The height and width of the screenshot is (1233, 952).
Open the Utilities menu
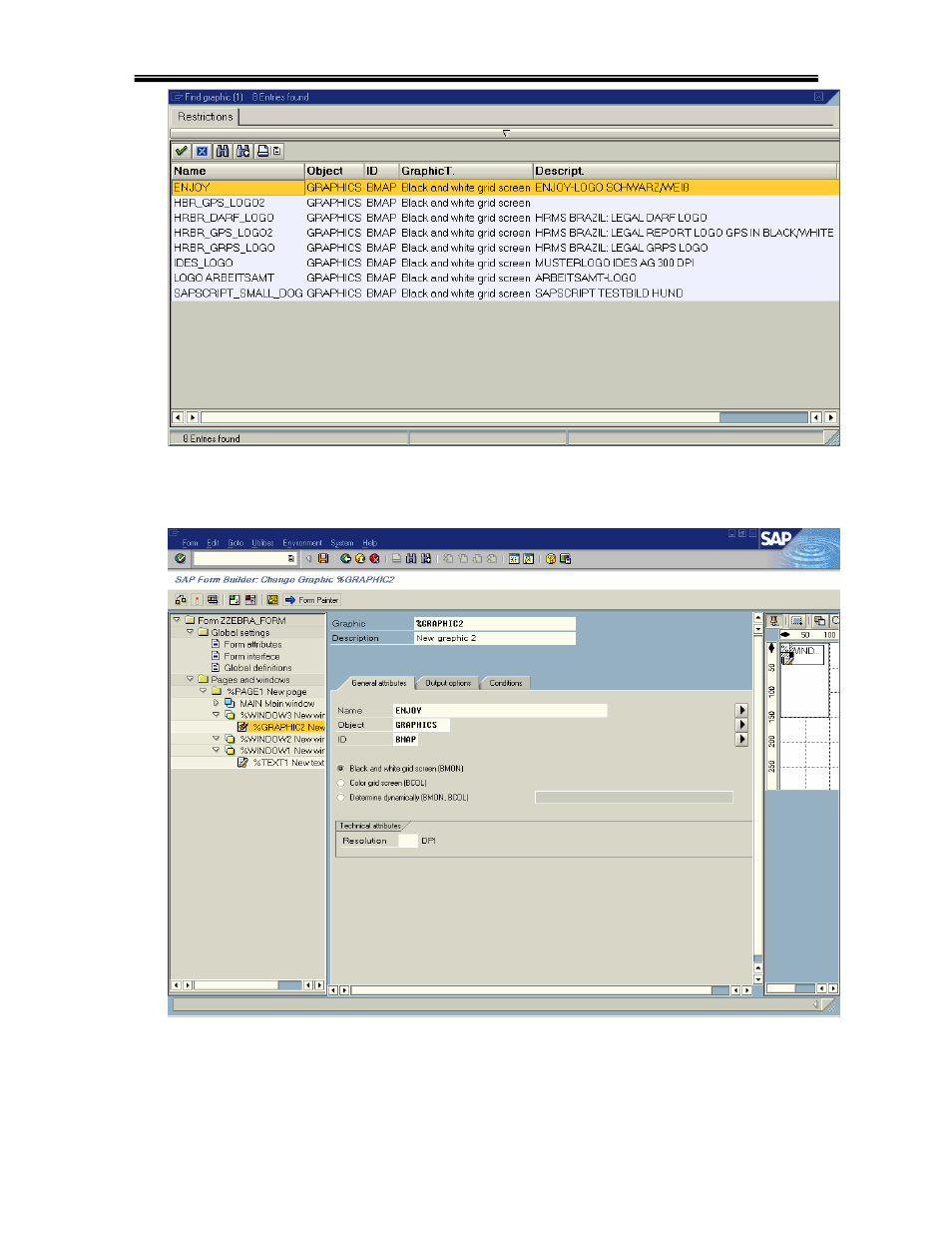click(x=262, y=543)
